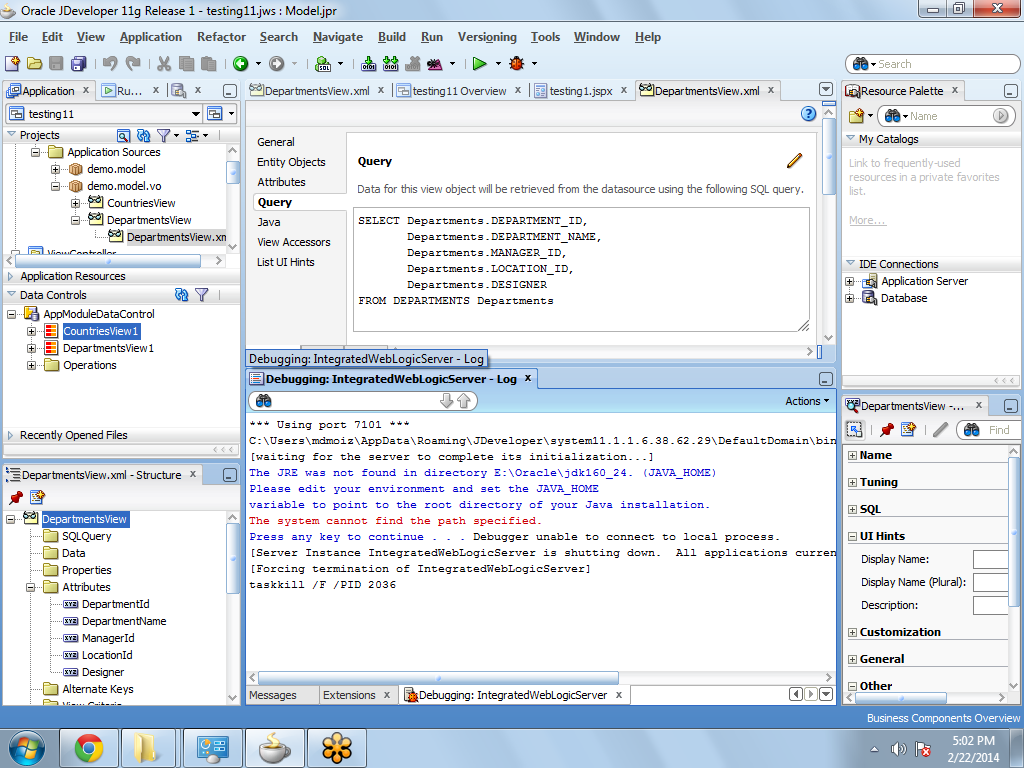Click the top-right Search field

(933, 64)
